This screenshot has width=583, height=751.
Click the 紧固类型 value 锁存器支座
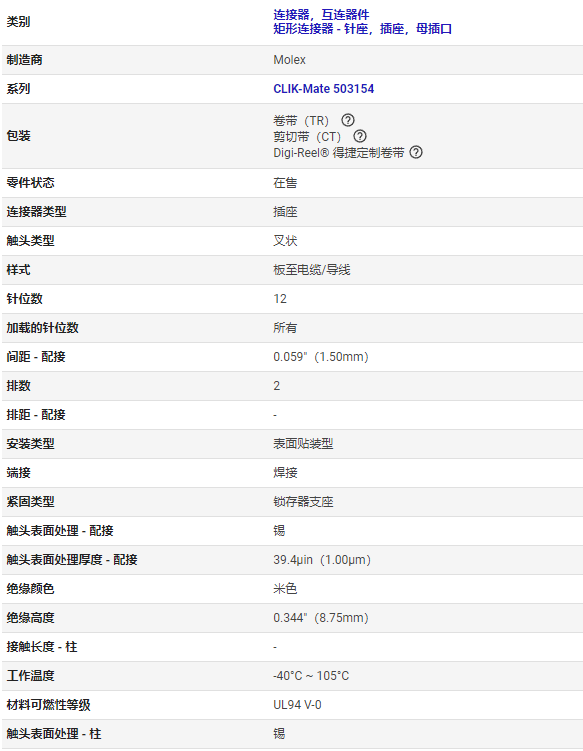coord(303,501)
